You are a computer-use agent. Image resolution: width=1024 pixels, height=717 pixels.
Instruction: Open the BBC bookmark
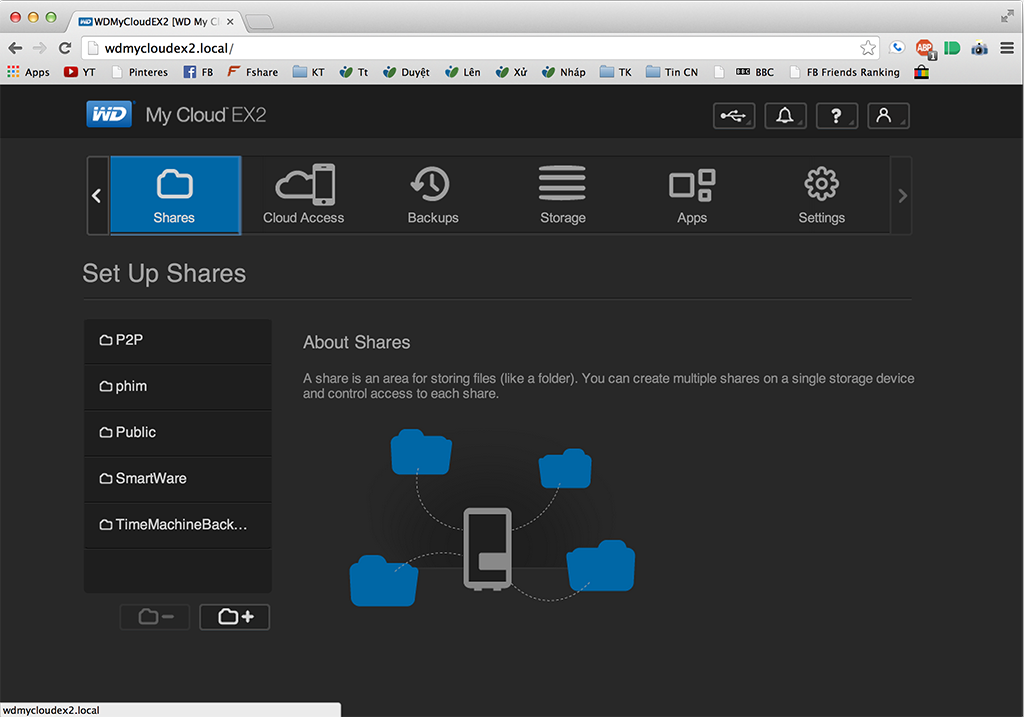click(754, 72)
